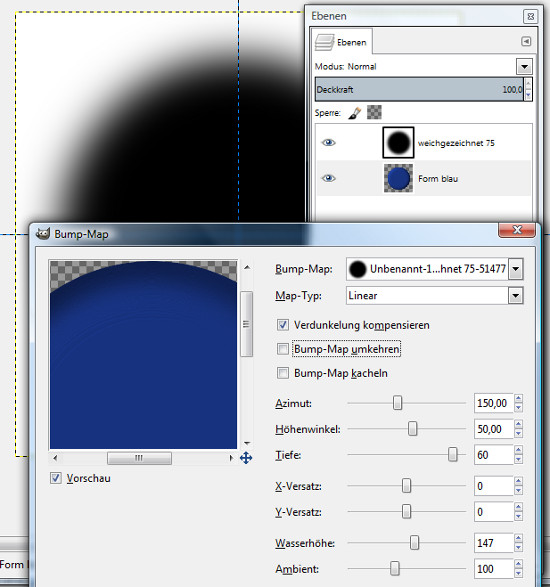550x587 pixels.
Task: Click the Ebenen panel detach icon
Action: (531, 16)
